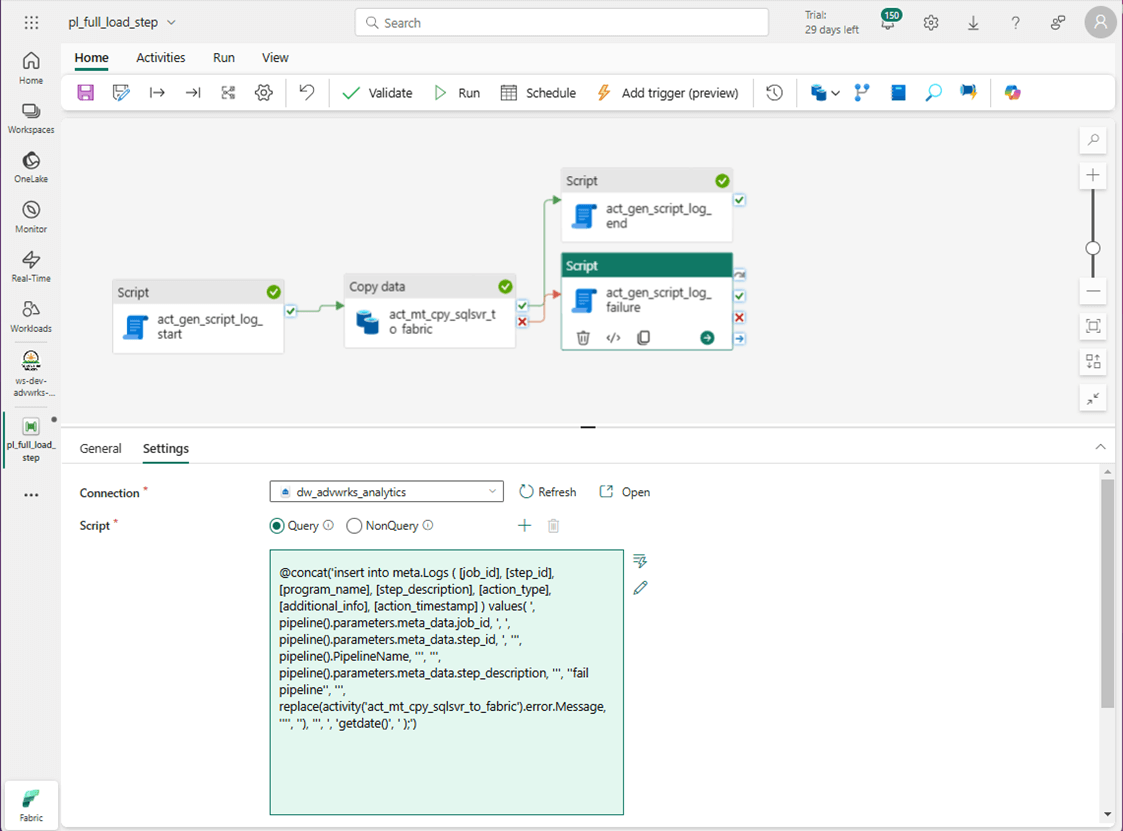The height and width of the screenshot is (831, 1123).
Task: Click zoom in plus on canvas
Action: (x=1093, y=175)
